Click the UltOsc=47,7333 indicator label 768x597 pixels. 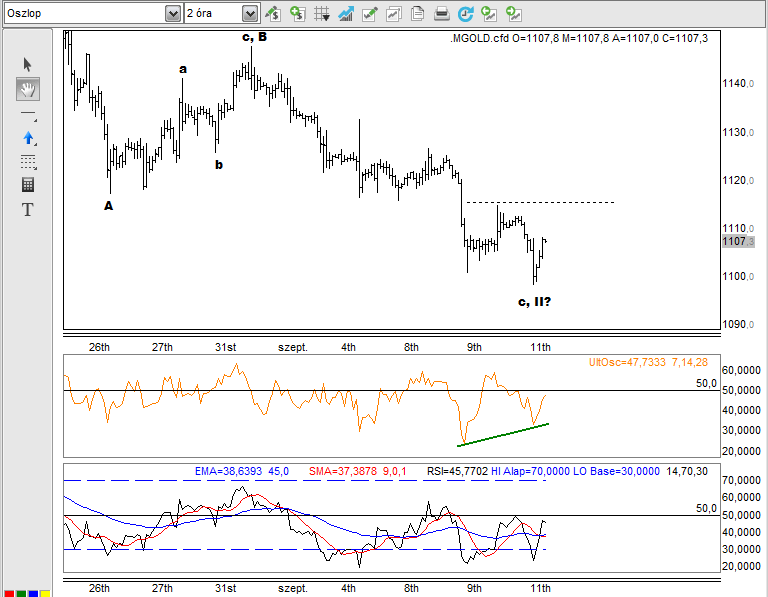click(x=627, y=362)
